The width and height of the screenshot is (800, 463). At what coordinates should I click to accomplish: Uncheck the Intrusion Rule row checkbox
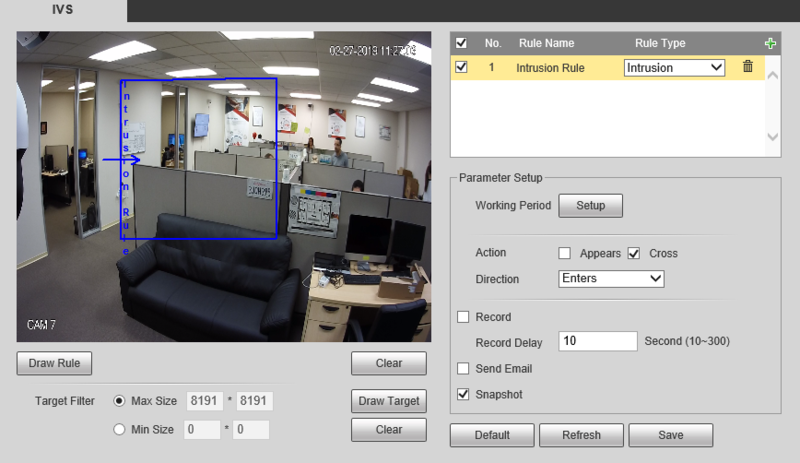click(461, 67)
